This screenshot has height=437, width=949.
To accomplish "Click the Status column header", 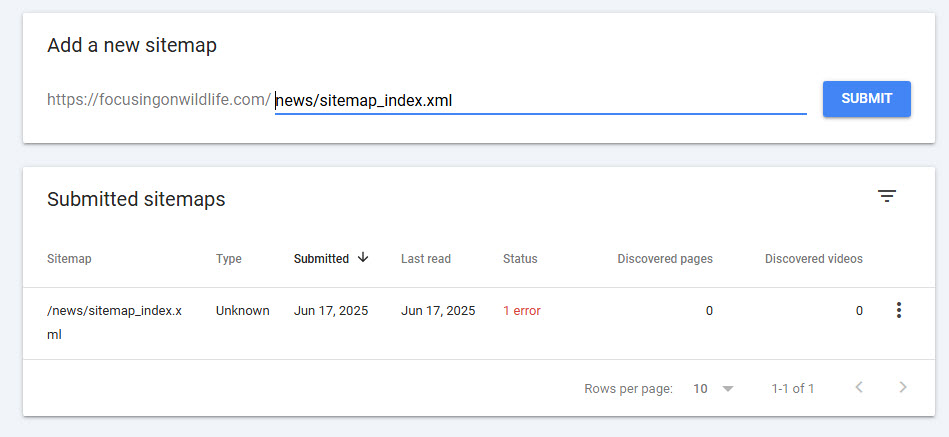I will [x=520, y=259].
